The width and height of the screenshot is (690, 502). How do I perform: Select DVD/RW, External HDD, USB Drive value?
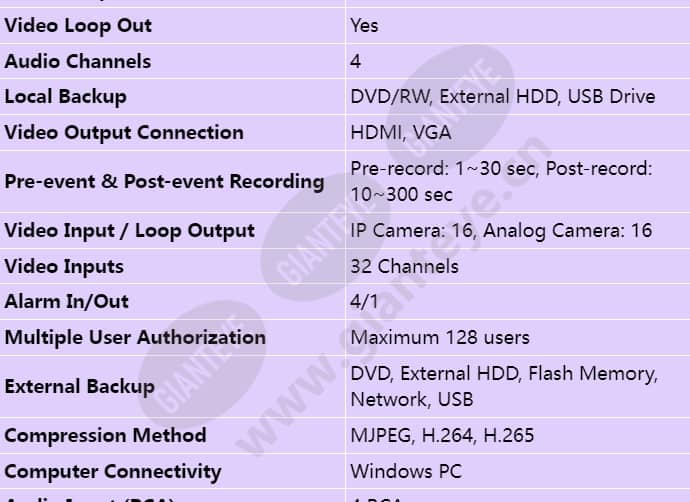click(503, 97)
